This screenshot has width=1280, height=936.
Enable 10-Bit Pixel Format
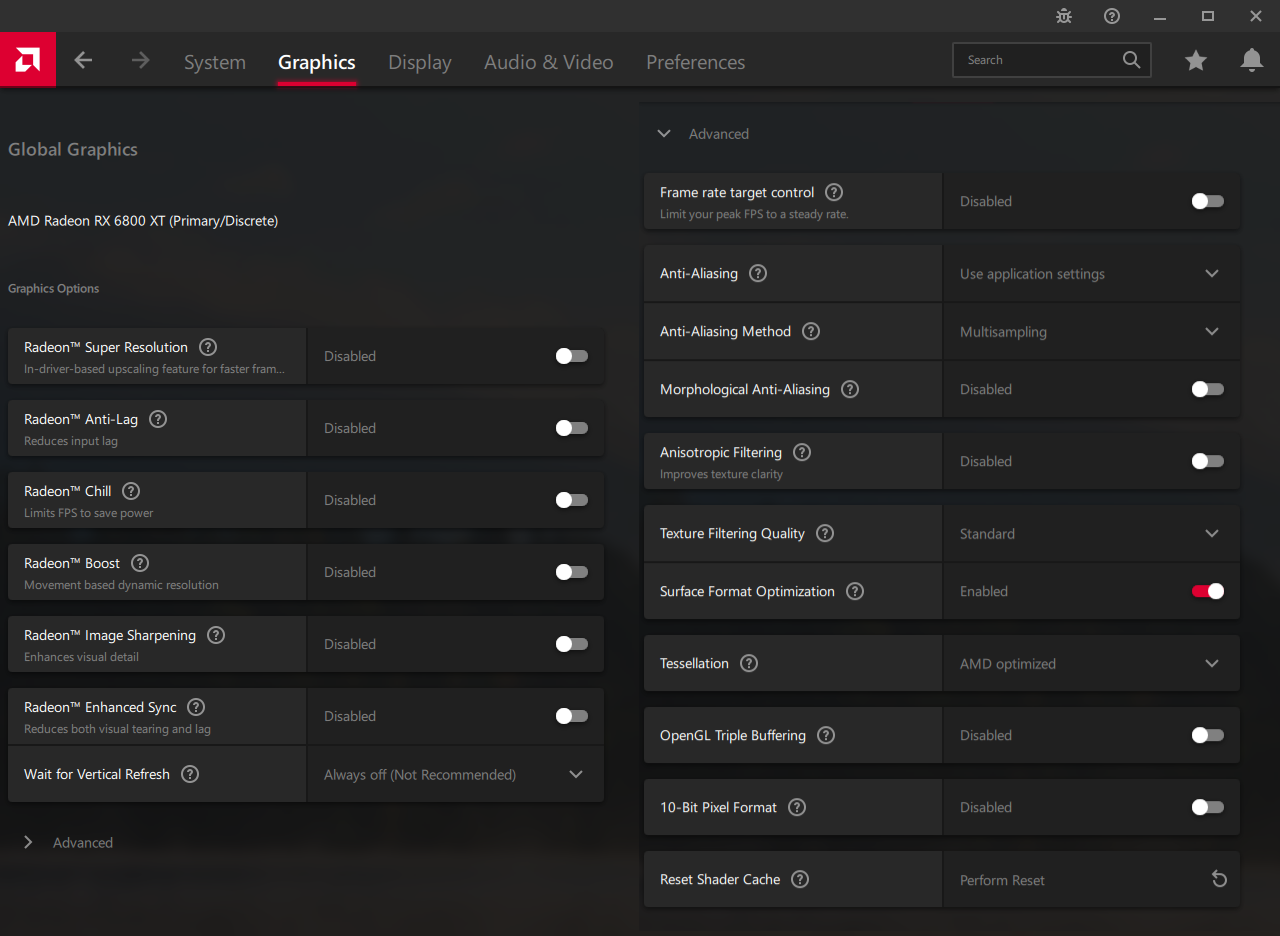click(1208, 807)
